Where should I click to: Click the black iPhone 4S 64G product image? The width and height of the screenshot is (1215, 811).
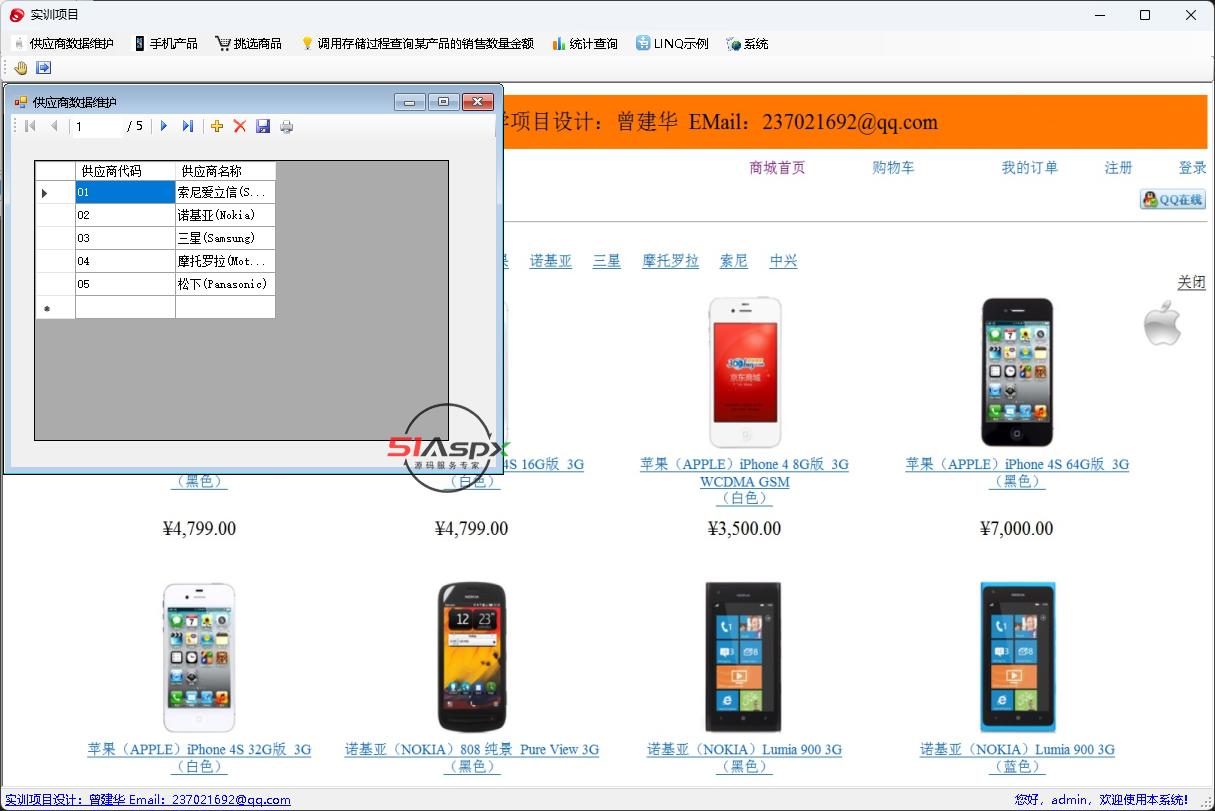click(1017, 372)
